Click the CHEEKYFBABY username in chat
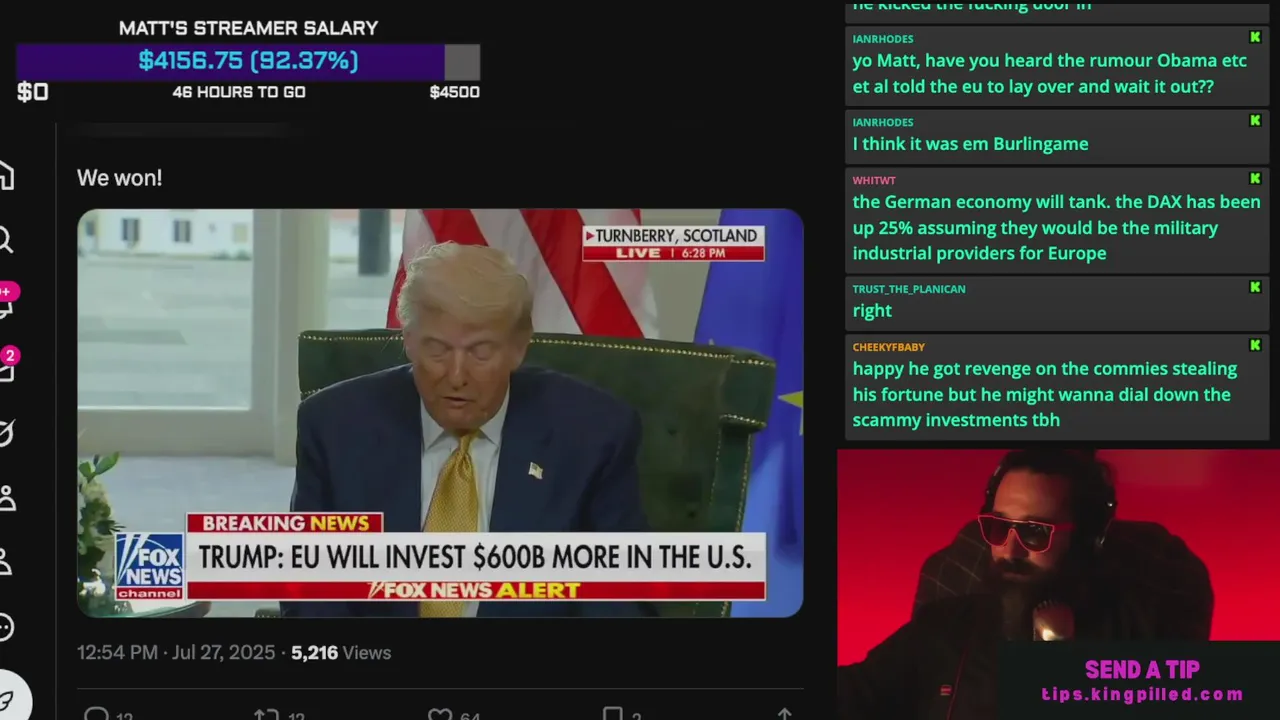The image size is (1280, 720). pos(888,347)
